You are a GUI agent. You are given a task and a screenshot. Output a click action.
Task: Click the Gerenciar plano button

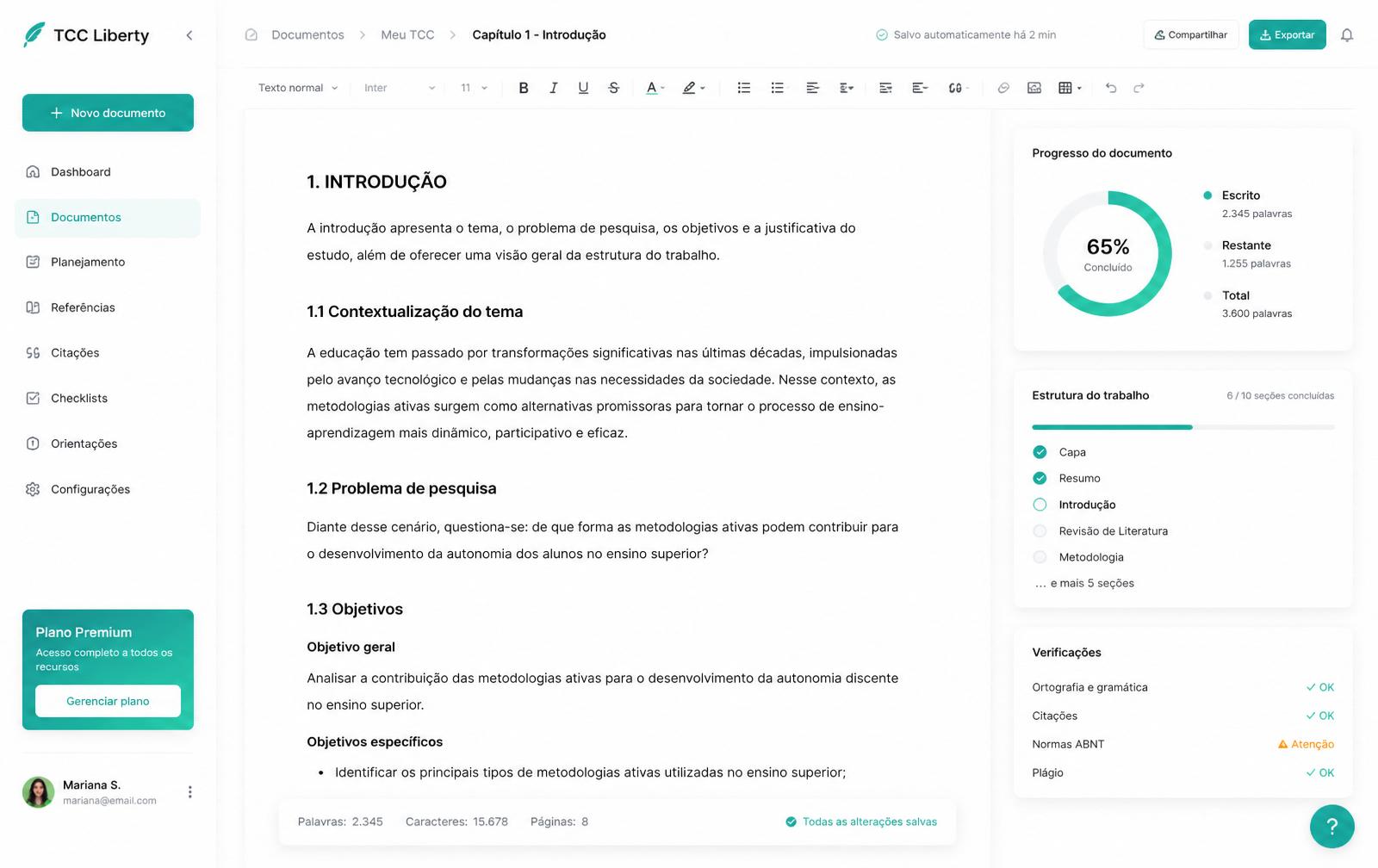coord(108,701)
